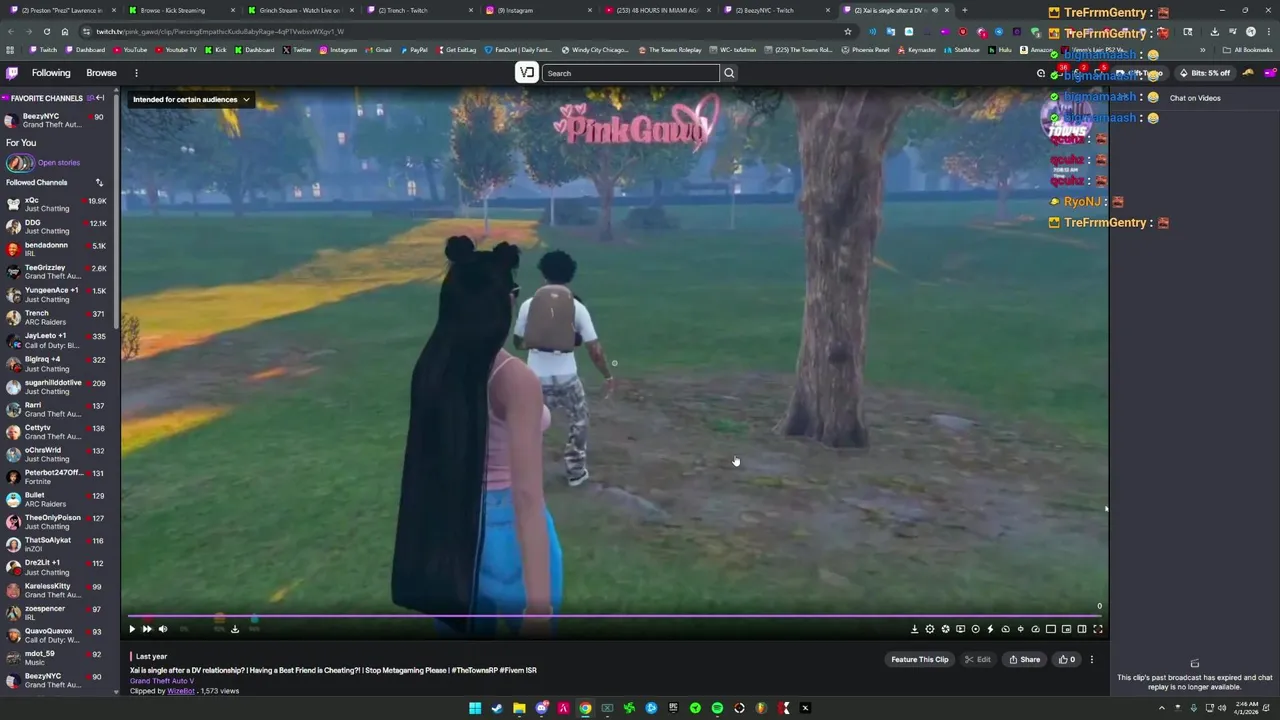Open sugarhilddotlive channel in sidebar
Screen dimensions: 1280x720
tap(57, 387)
